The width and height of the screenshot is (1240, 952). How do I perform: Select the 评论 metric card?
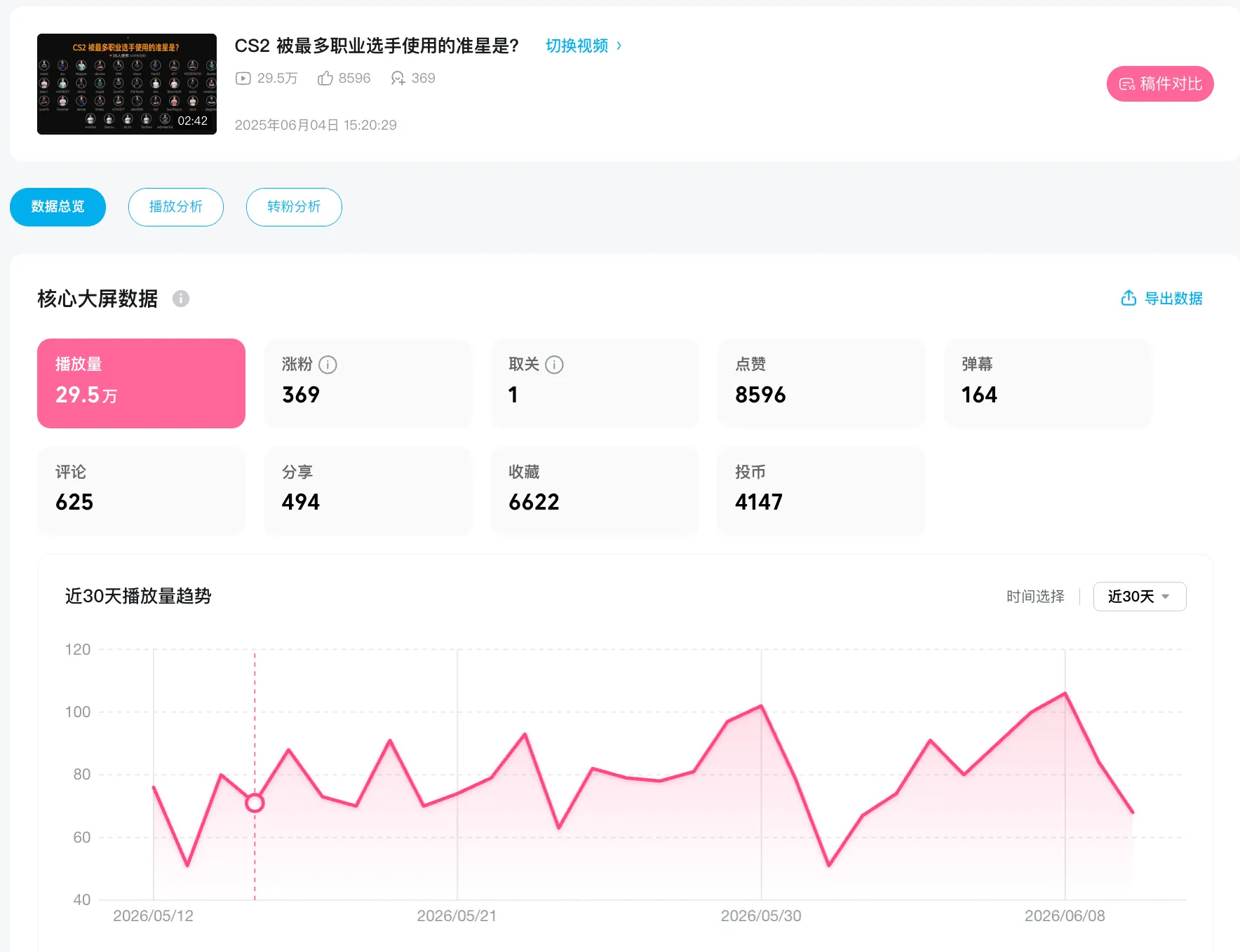[141, 491]
